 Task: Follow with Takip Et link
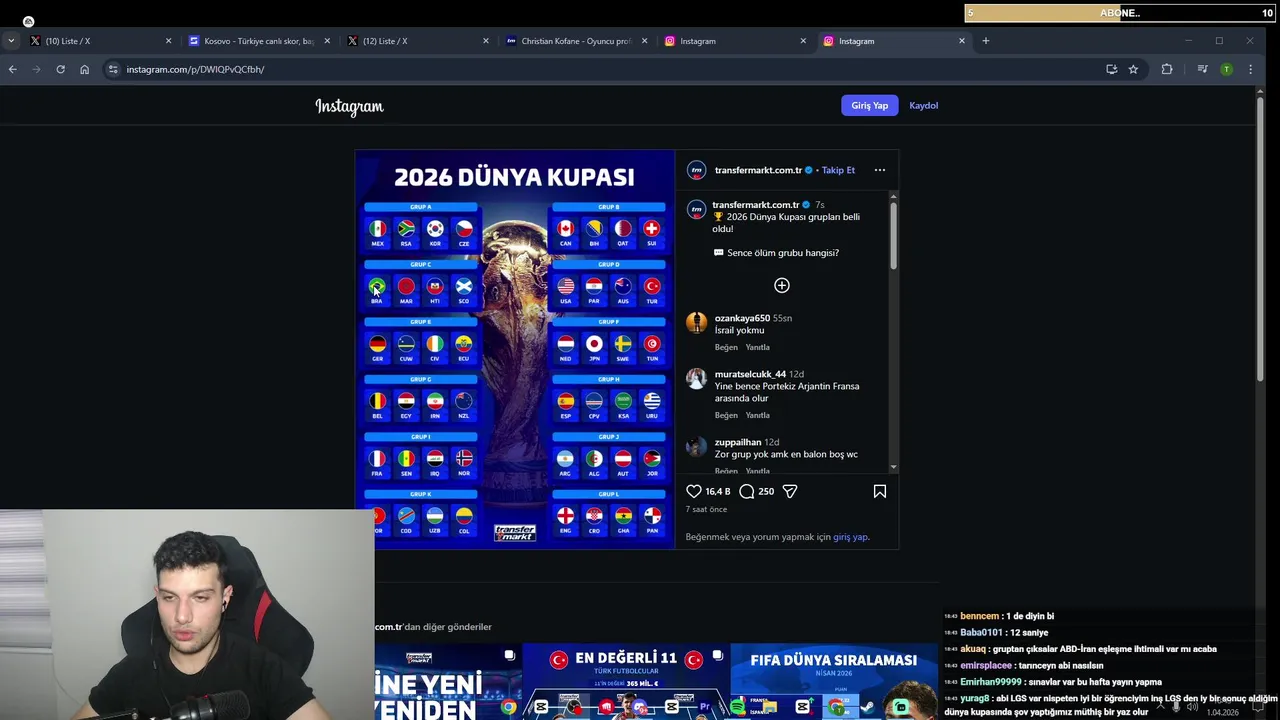838,170
